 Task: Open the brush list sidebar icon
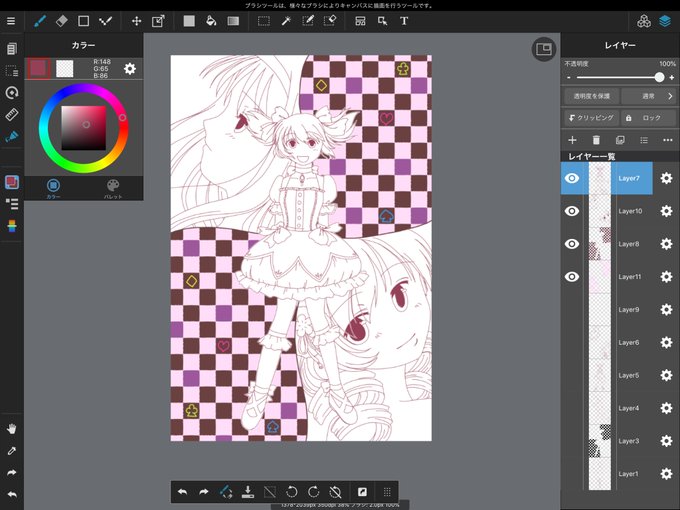pos(12,204)
